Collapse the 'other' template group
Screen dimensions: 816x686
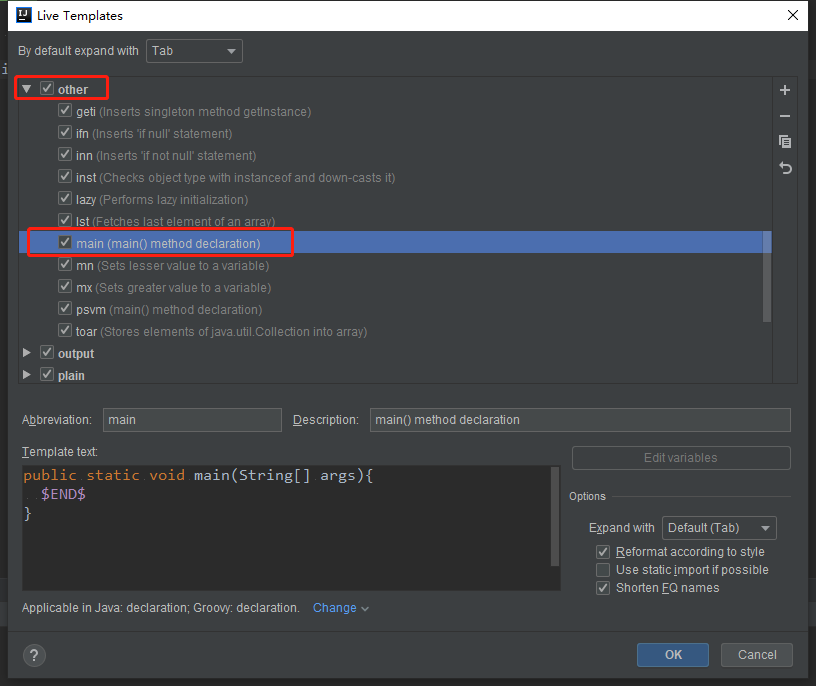(27, 89)
